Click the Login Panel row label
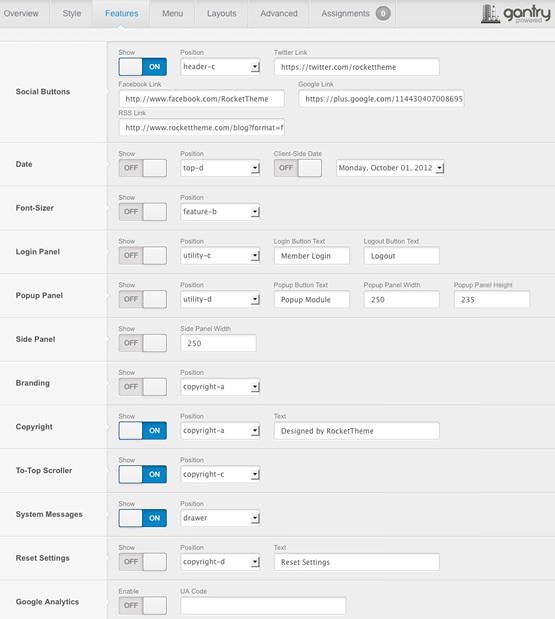The height and width of the screenshot is (619, 555). [38, 251]
